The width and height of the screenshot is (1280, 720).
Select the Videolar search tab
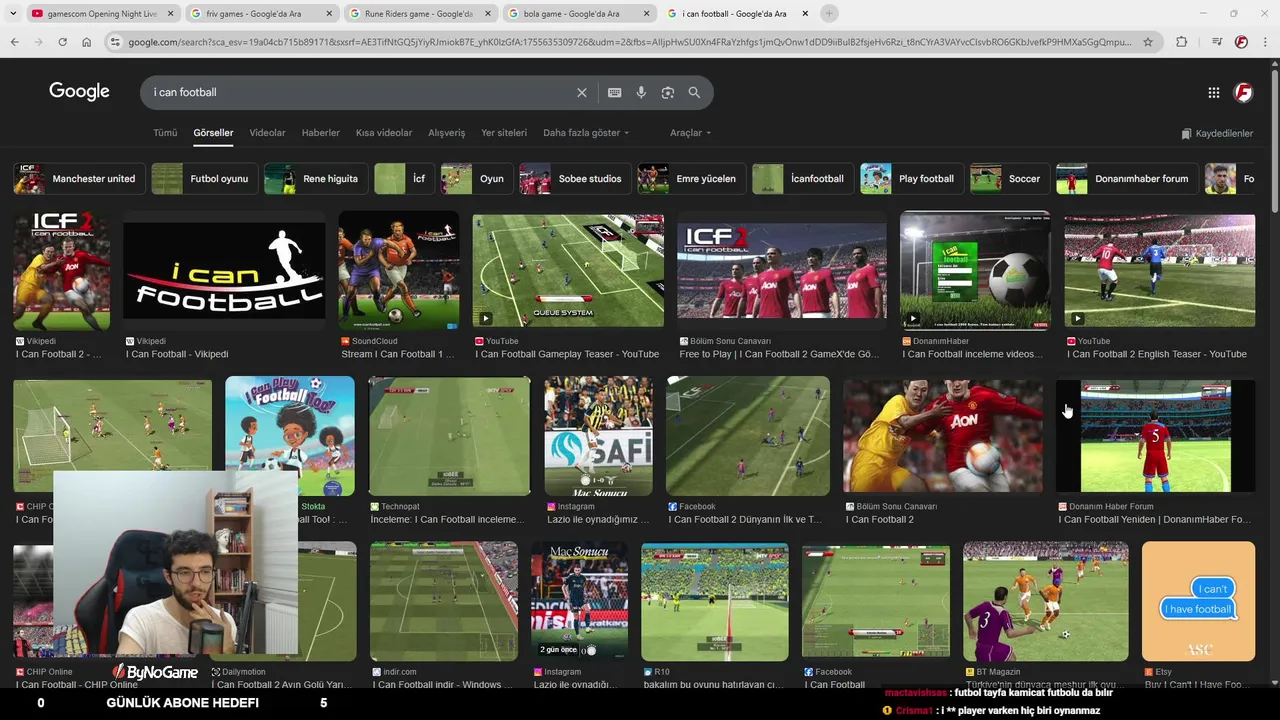(x=267, y=133)
